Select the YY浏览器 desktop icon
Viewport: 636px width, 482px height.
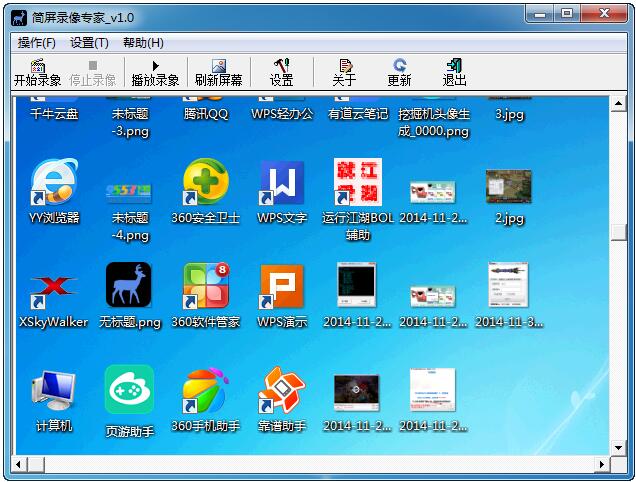54,183
